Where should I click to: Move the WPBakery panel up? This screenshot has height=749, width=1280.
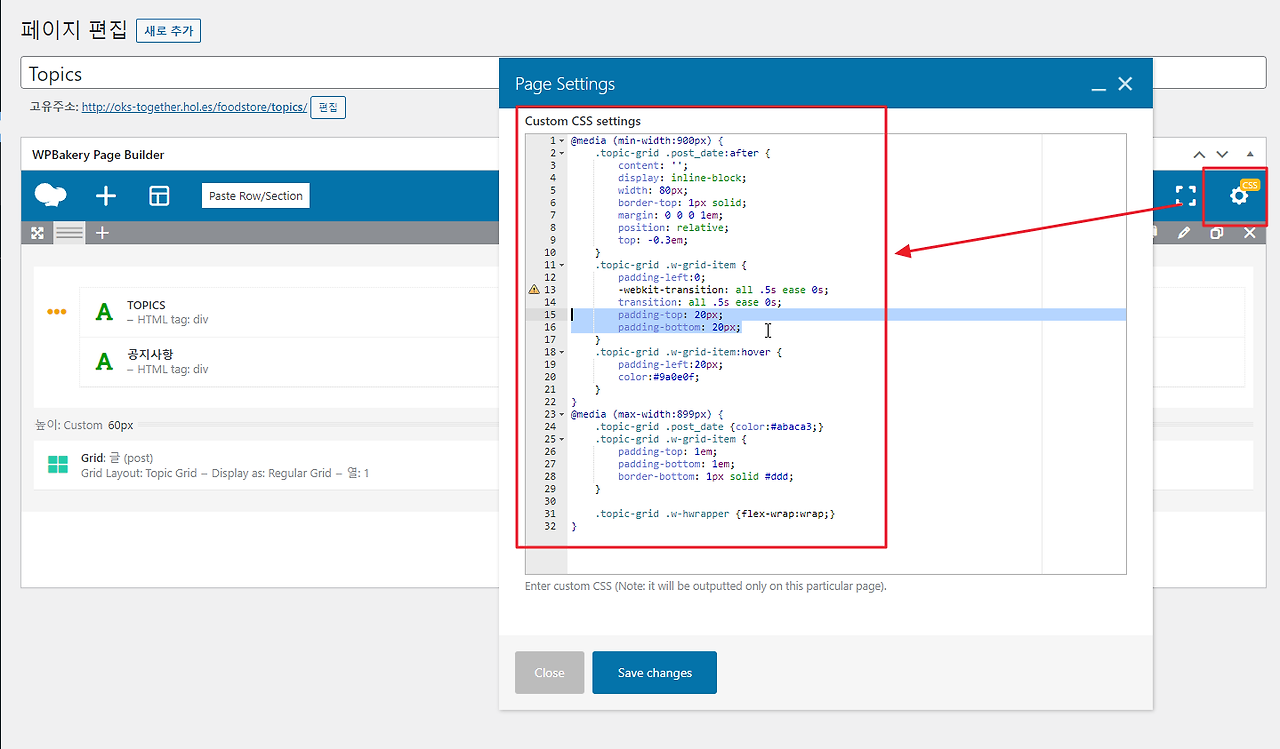1200,155
